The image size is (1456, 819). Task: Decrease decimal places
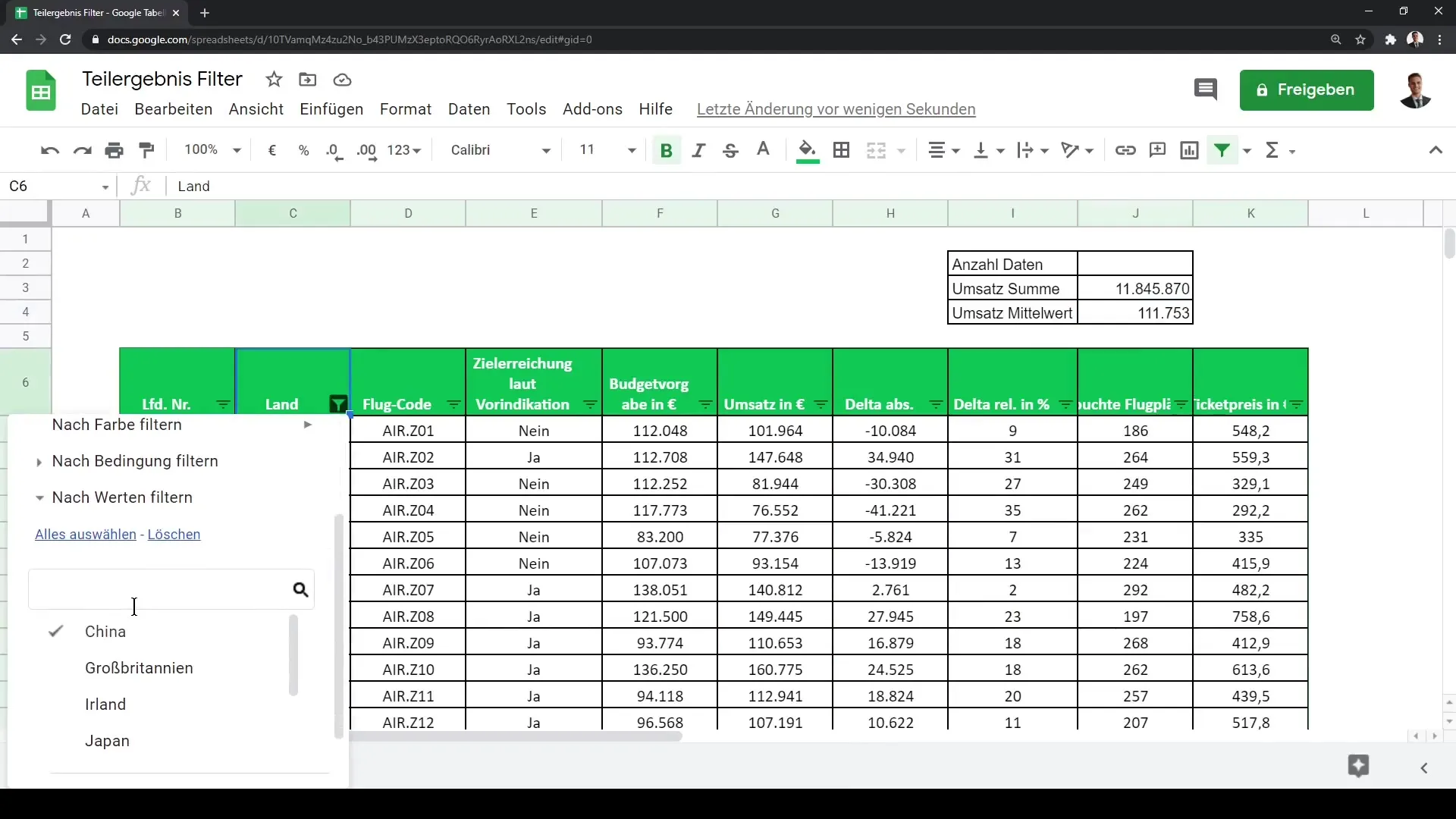pyautogui.click(x=334, y=151)
